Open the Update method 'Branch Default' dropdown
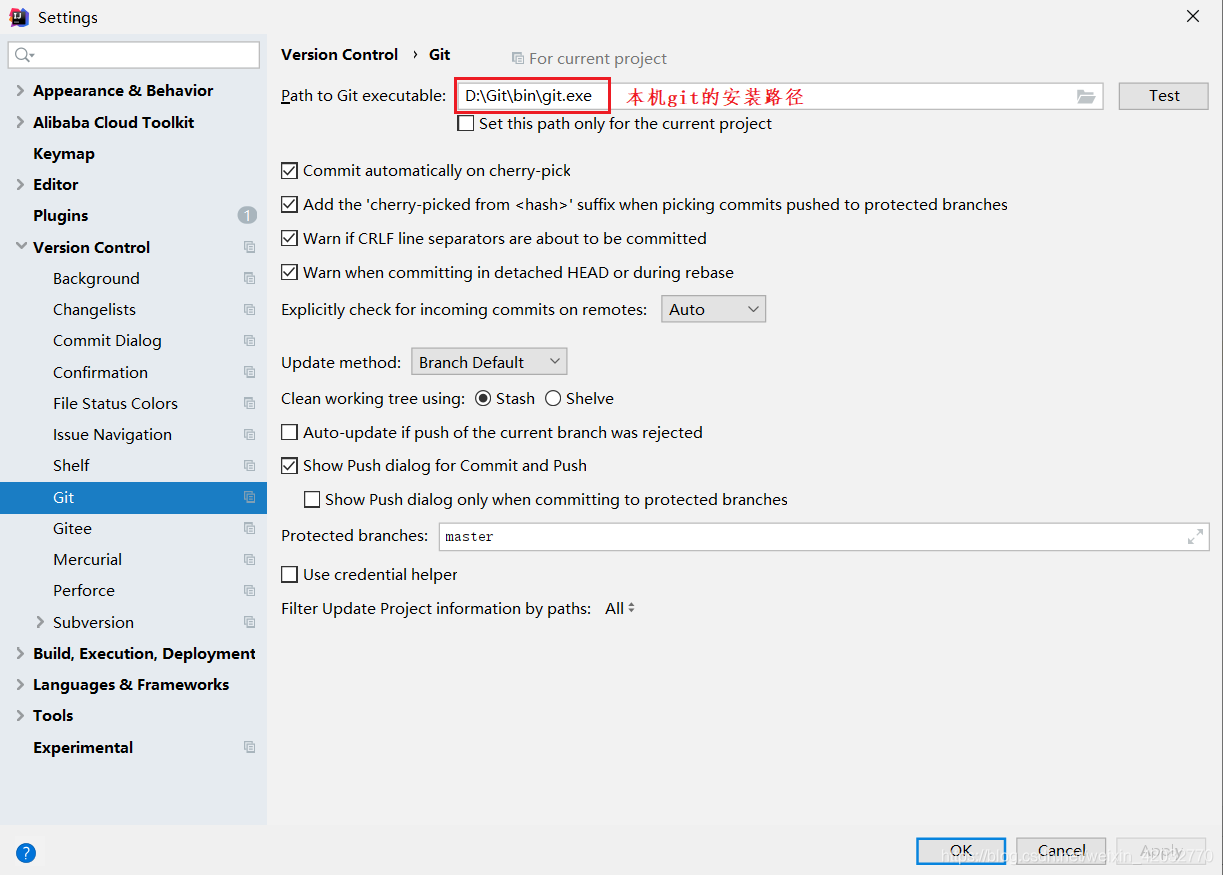Screen dimensions: 1223x875 [x=489, y=362]
